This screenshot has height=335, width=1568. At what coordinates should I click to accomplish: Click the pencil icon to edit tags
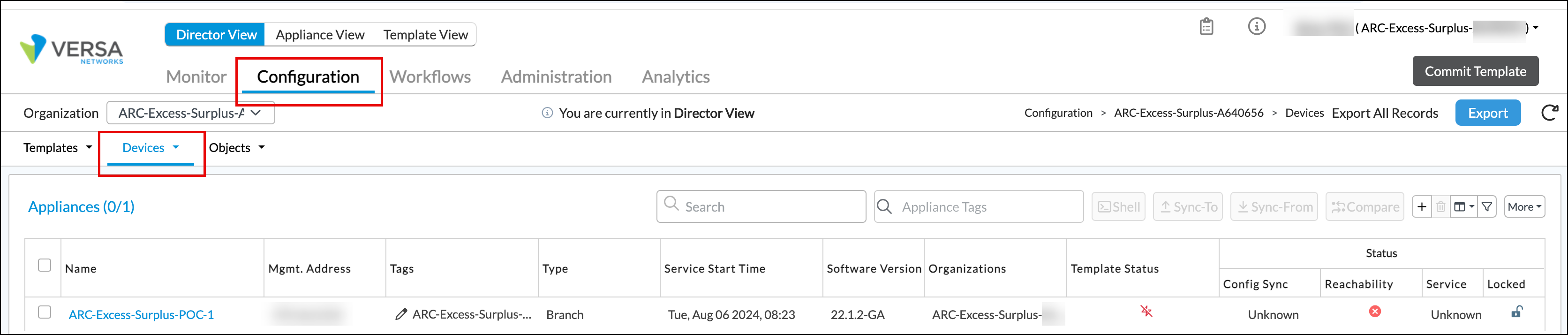coord(400,314)
